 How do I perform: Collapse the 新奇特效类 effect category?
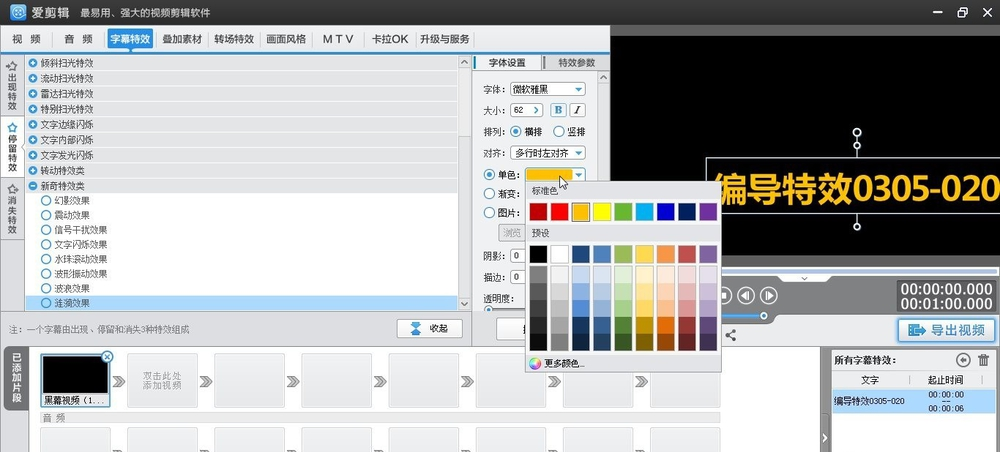[x=33, y=186]
